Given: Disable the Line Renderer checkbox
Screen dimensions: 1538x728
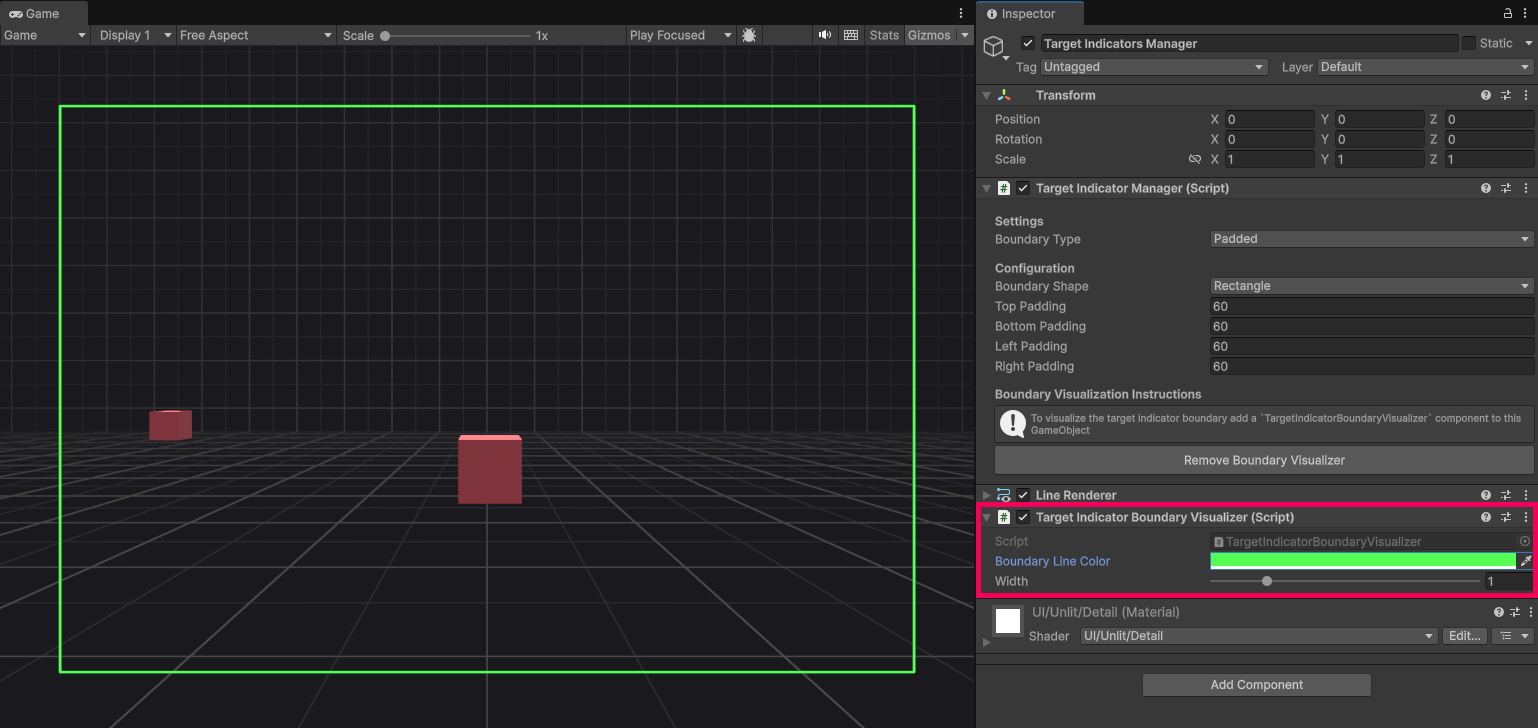Looking at the screenshot, I should tap(1023, 495).
